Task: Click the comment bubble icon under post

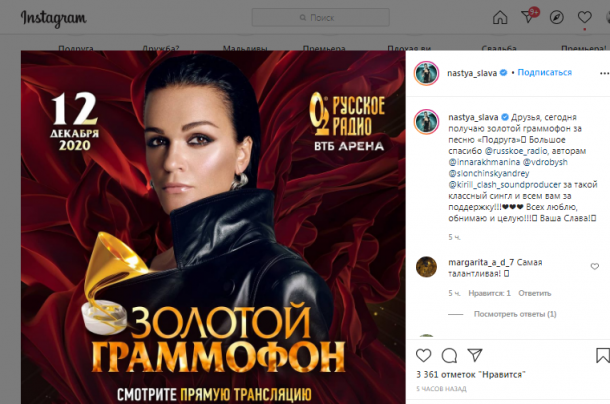Action: [x=449, y=355]
